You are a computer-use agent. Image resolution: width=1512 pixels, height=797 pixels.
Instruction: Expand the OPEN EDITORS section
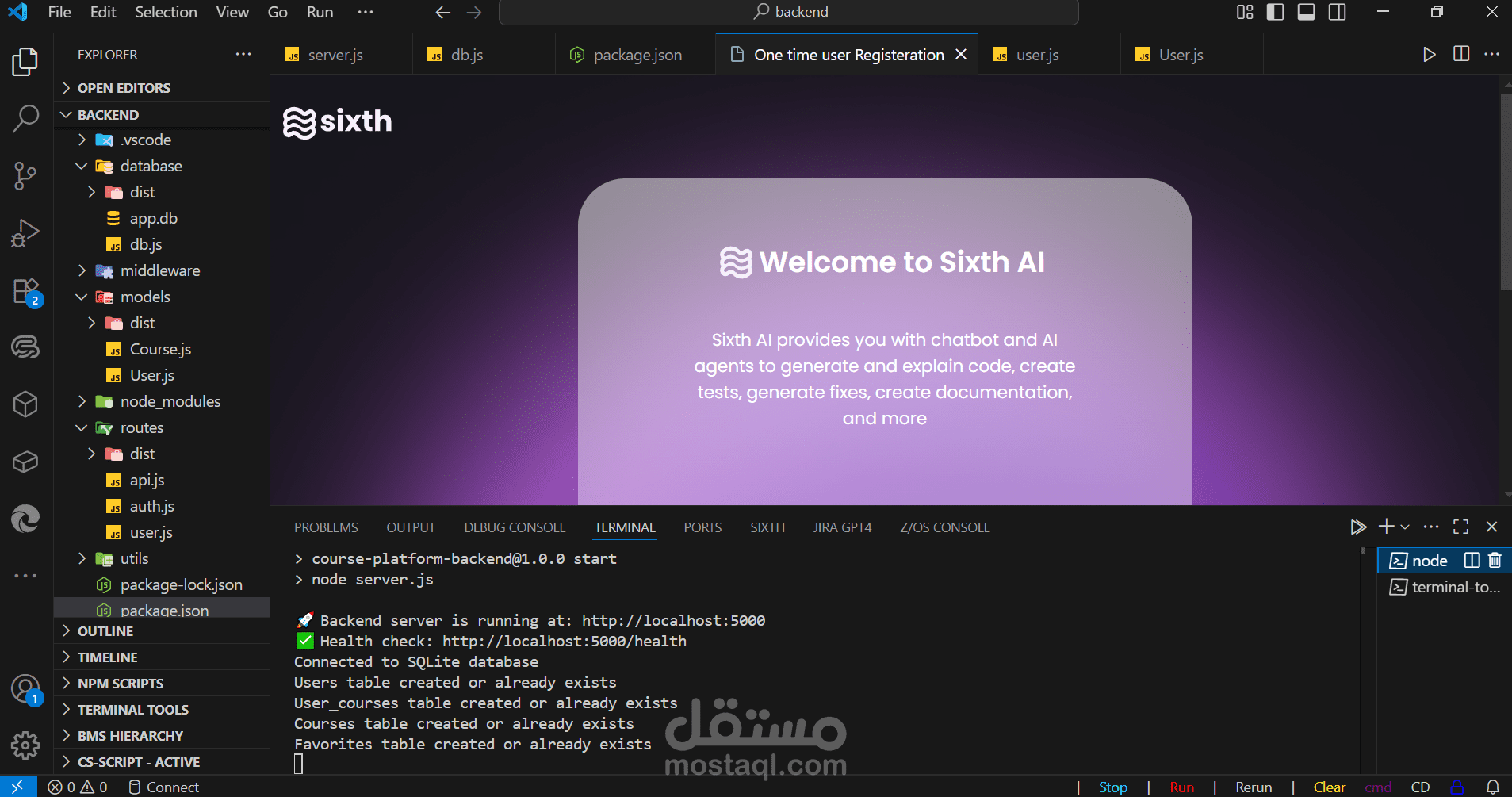coord(162,88)
